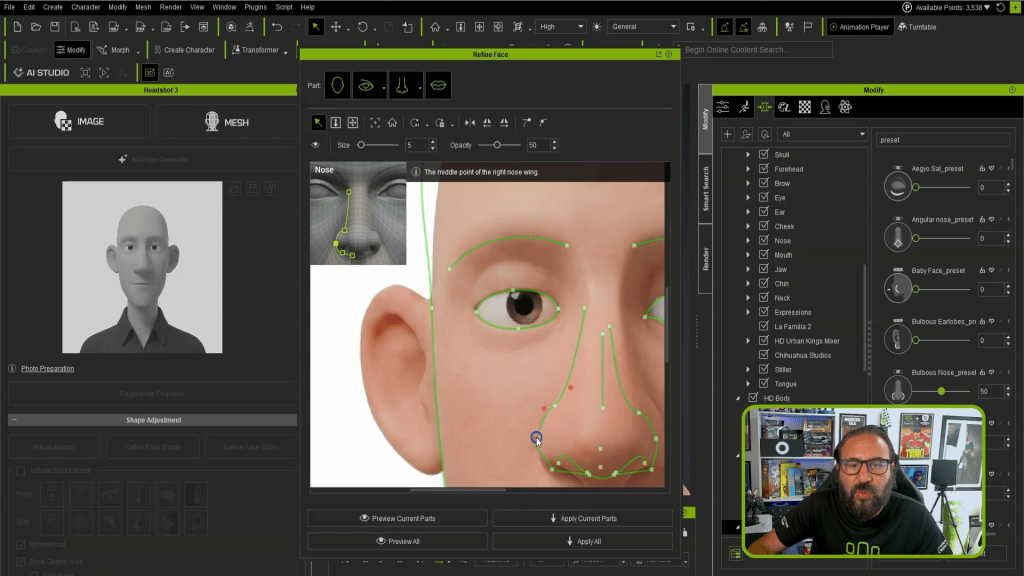The image size is (1024, 576).
Task: Expand the Expressions tree item
Action: (x=748, y=312)
